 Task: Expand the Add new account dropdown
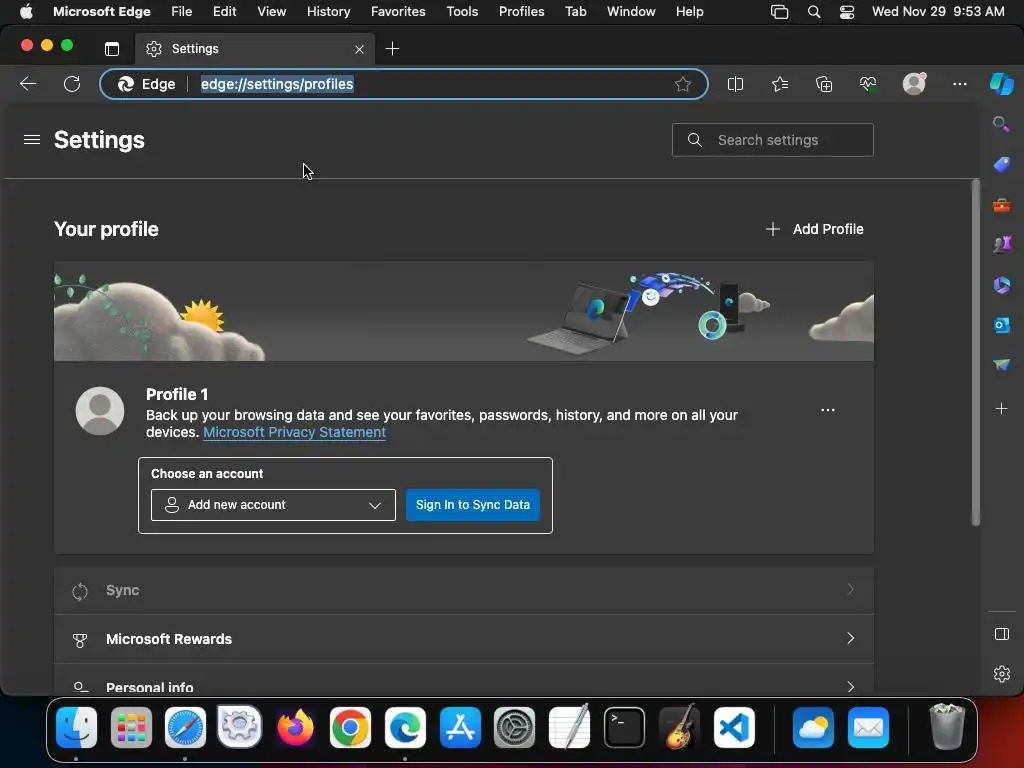[273, 505]
